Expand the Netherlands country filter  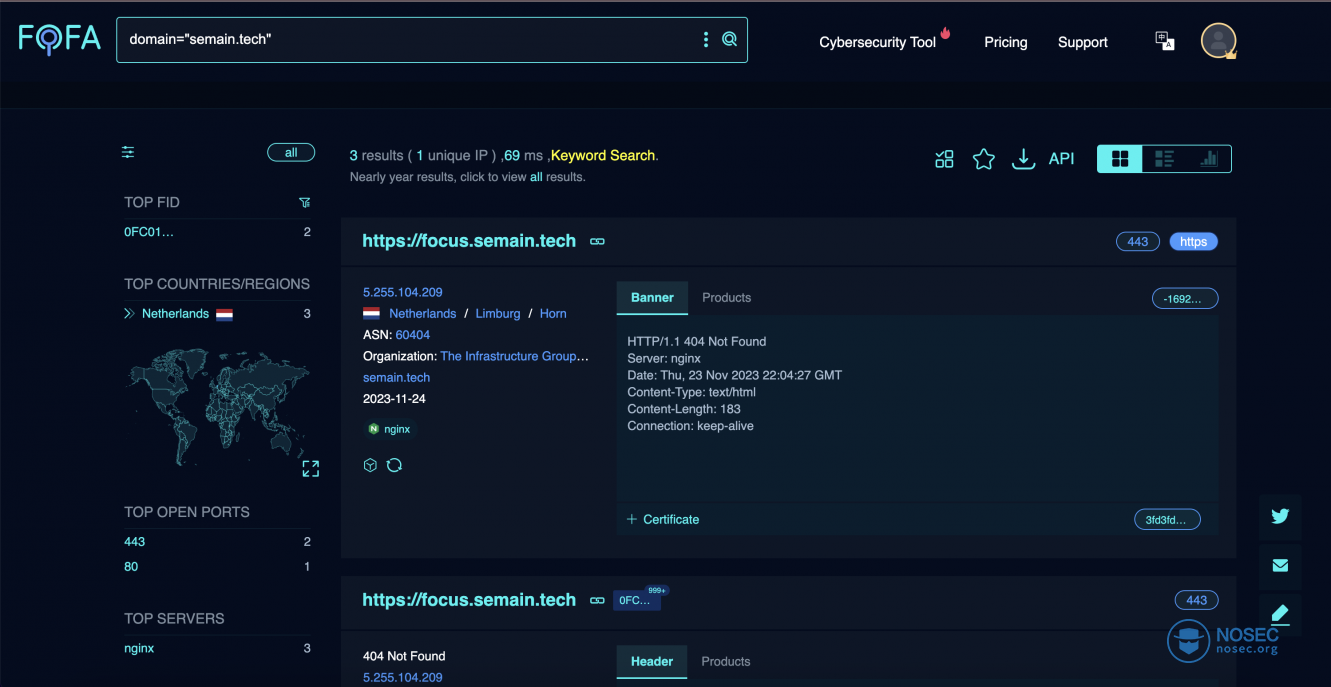click(129, 314)
